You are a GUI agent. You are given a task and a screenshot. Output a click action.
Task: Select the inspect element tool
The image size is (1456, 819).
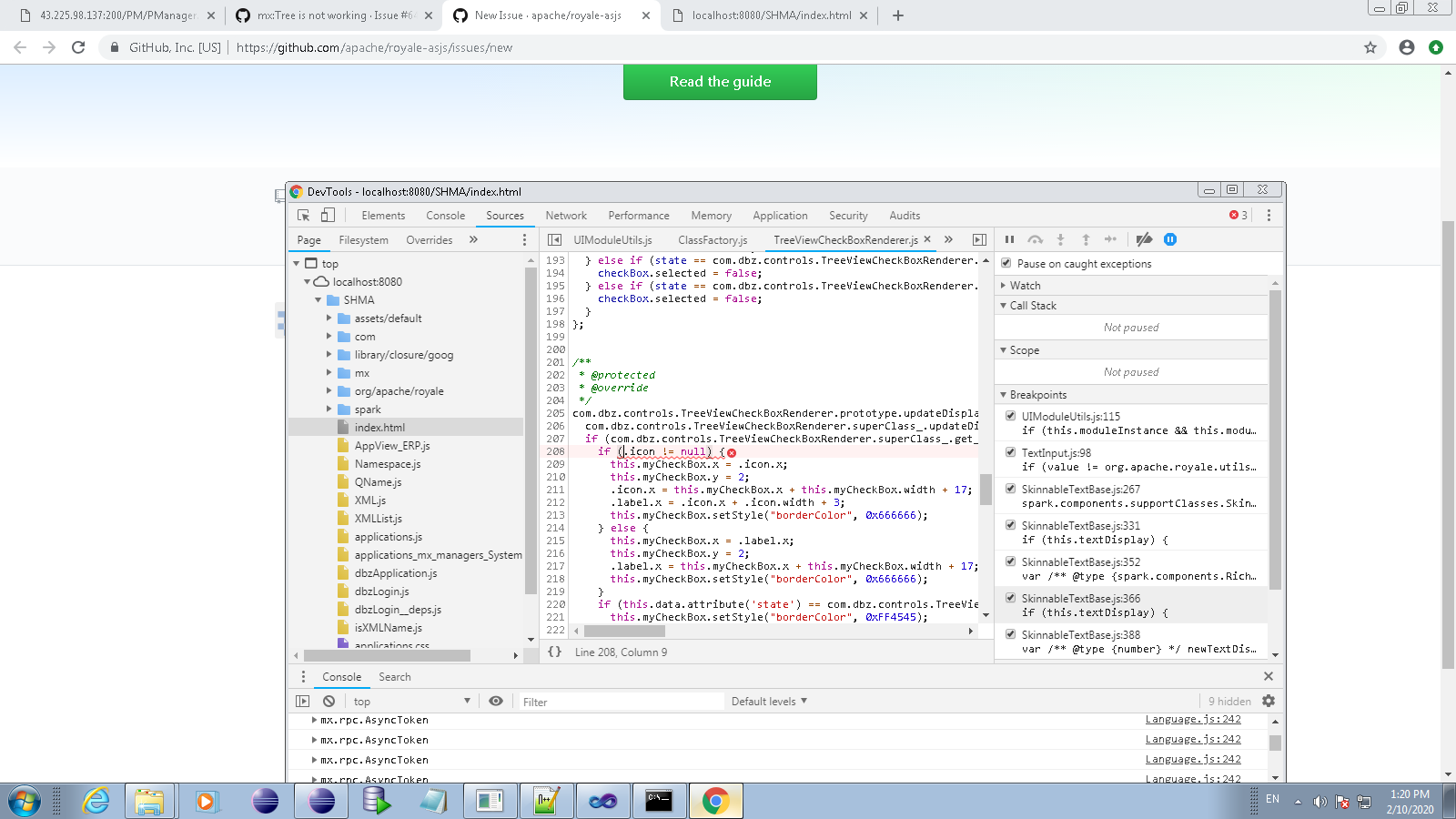(303, 215)
